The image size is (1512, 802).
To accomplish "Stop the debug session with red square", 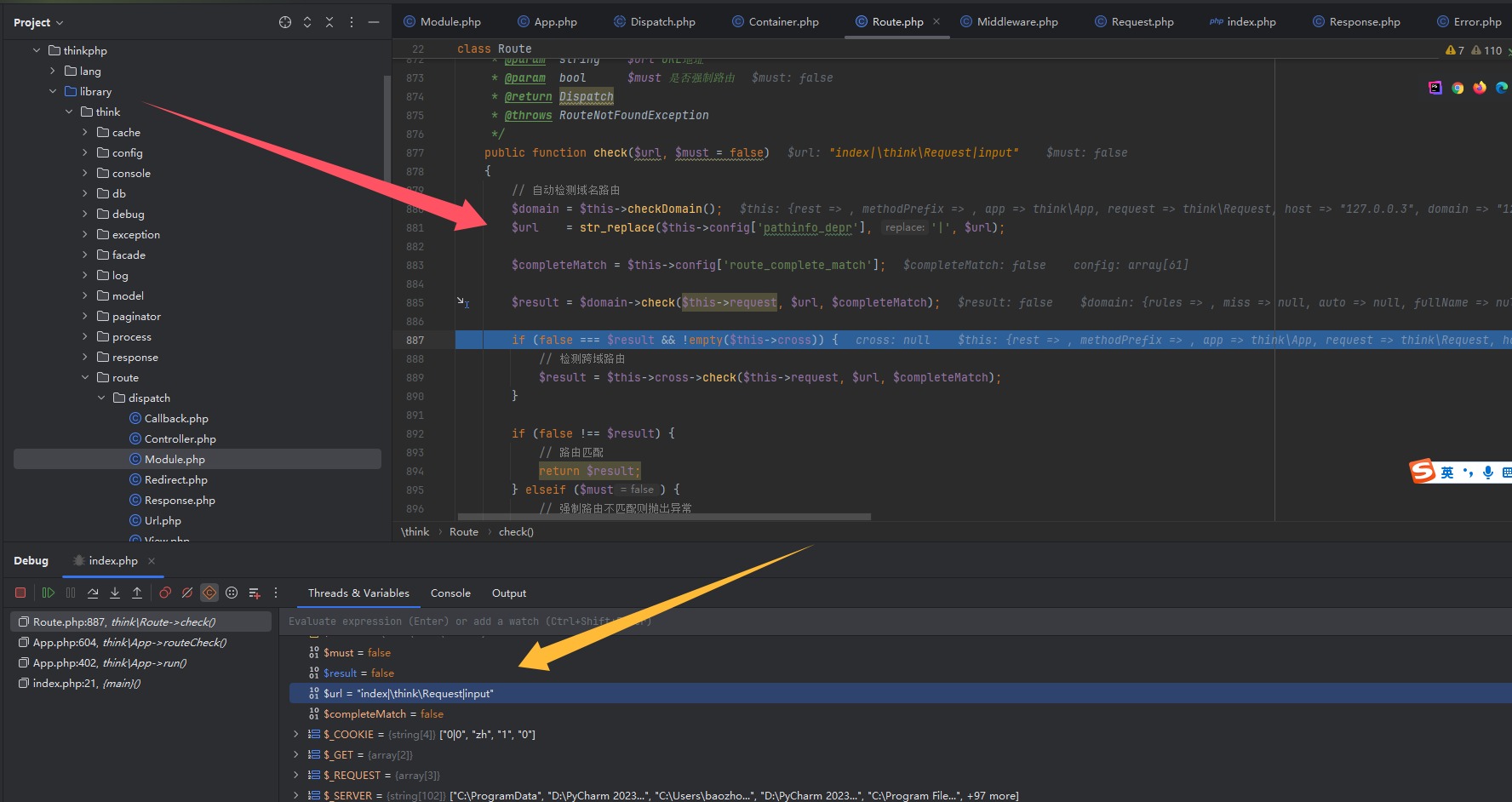I will coord(20,593).
